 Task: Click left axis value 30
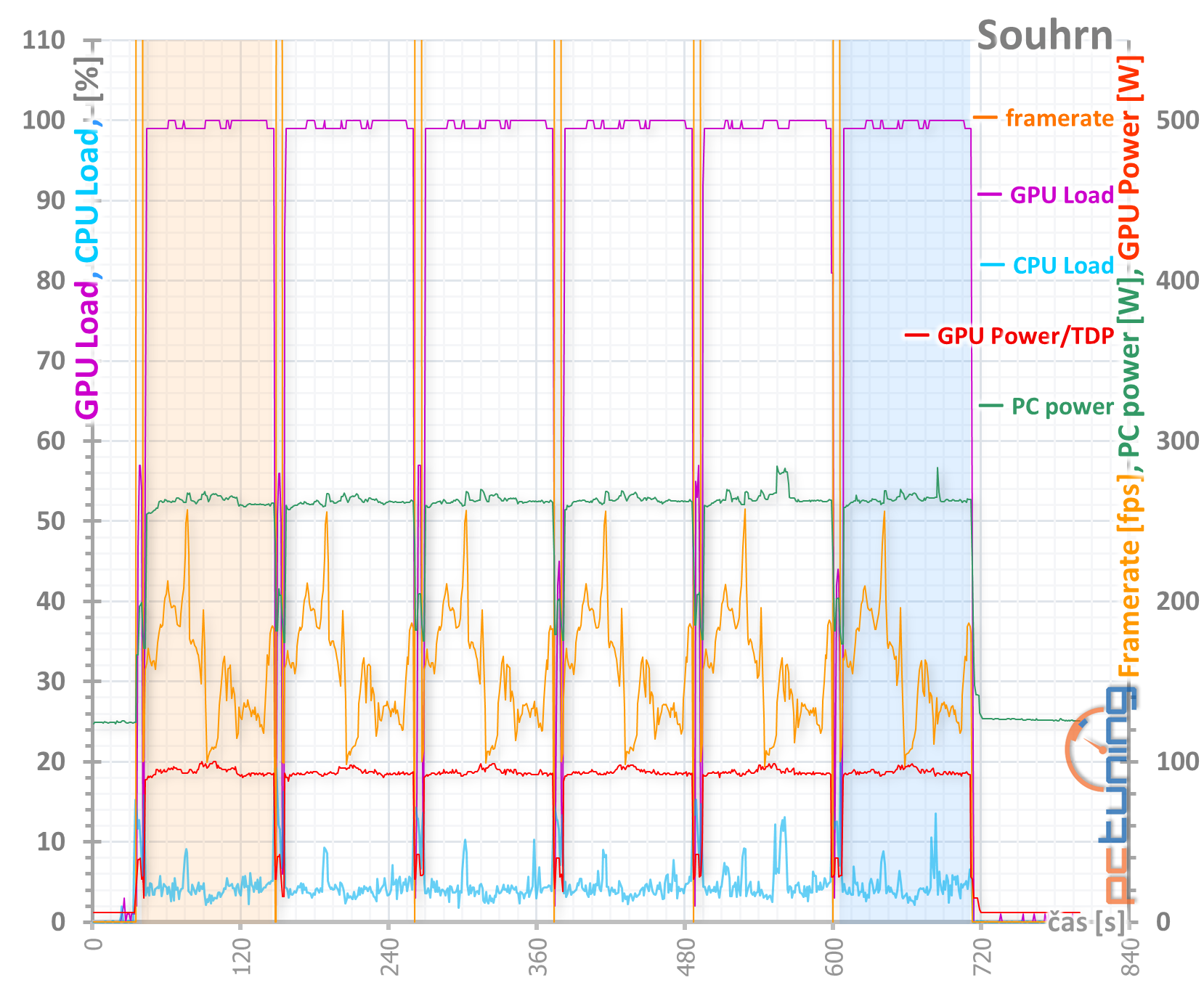pyautogui.click(x=51, y=682)
